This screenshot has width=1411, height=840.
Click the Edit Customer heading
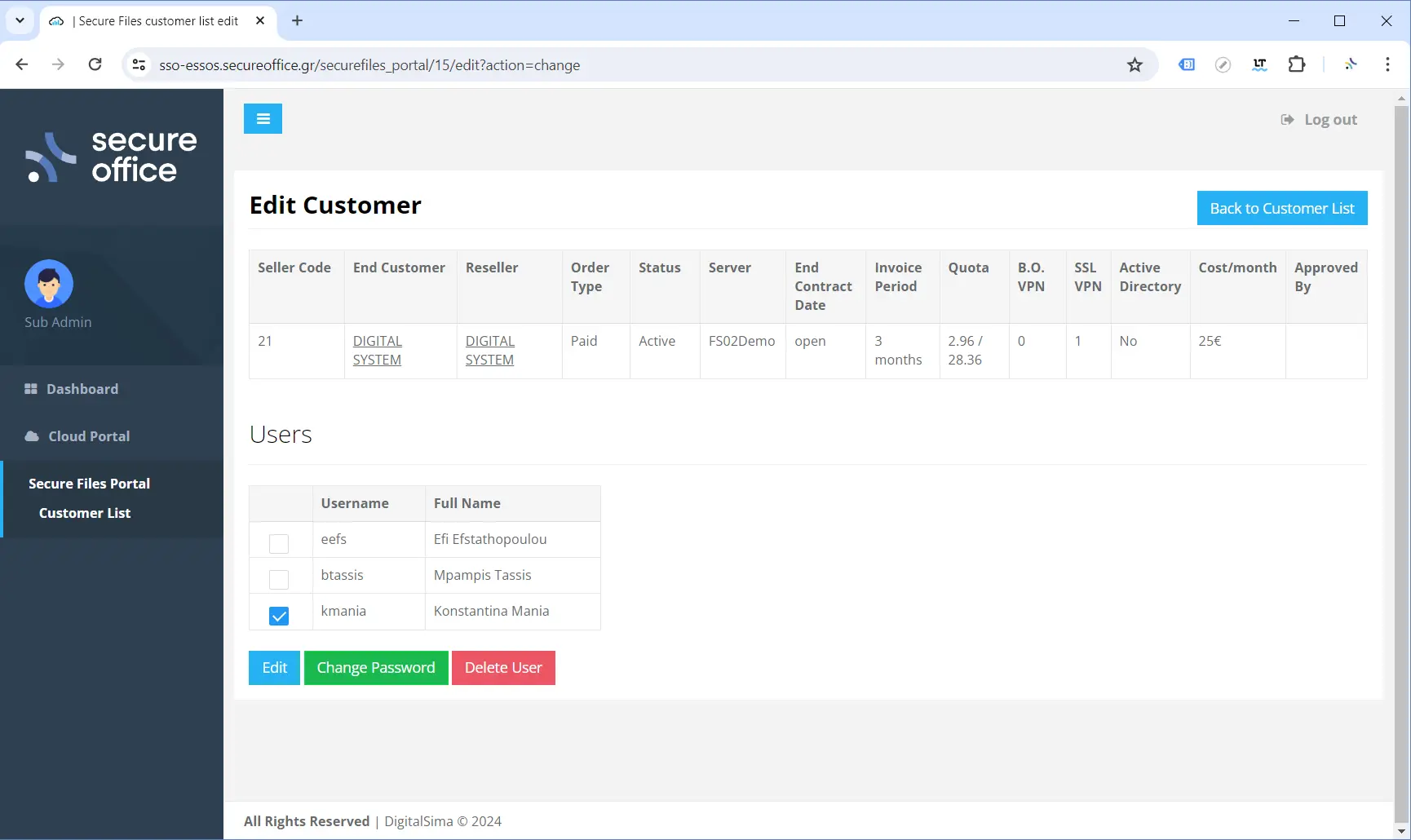(x=335, y=205)
